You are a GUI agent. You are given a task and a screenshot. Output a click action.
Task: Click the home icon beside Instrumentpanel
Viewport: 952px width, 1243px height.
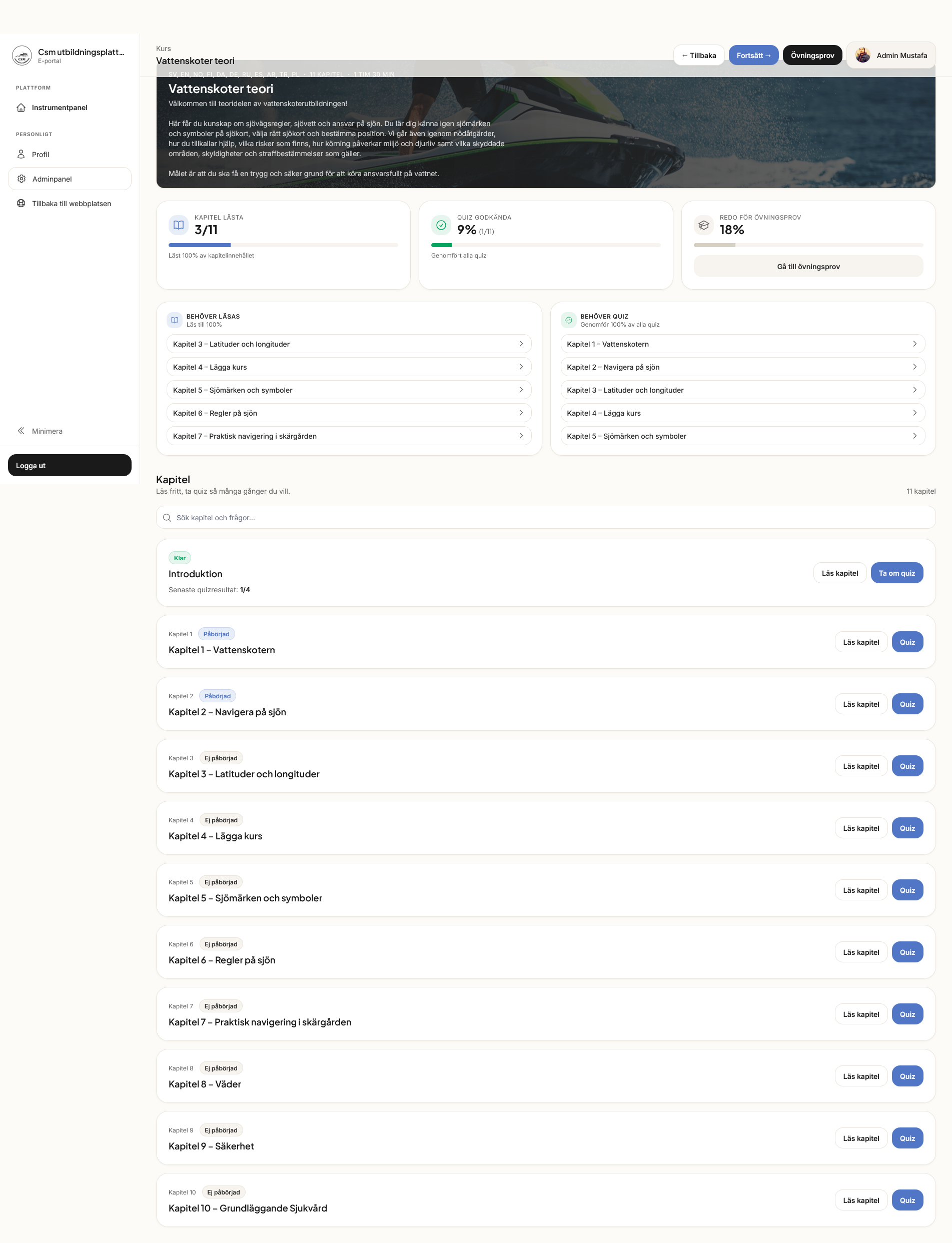tap(21, 107)
